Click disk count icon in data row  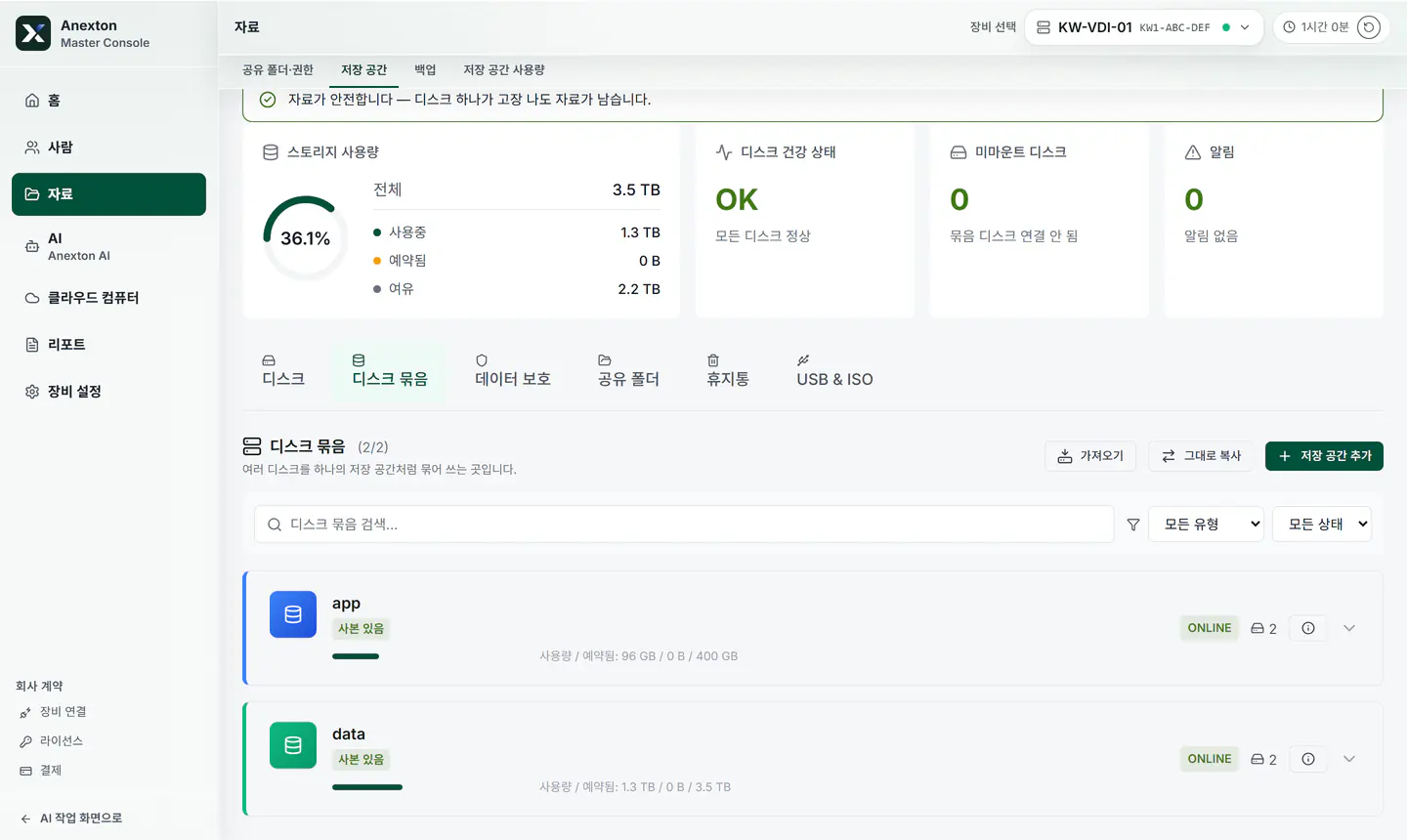1258,759
